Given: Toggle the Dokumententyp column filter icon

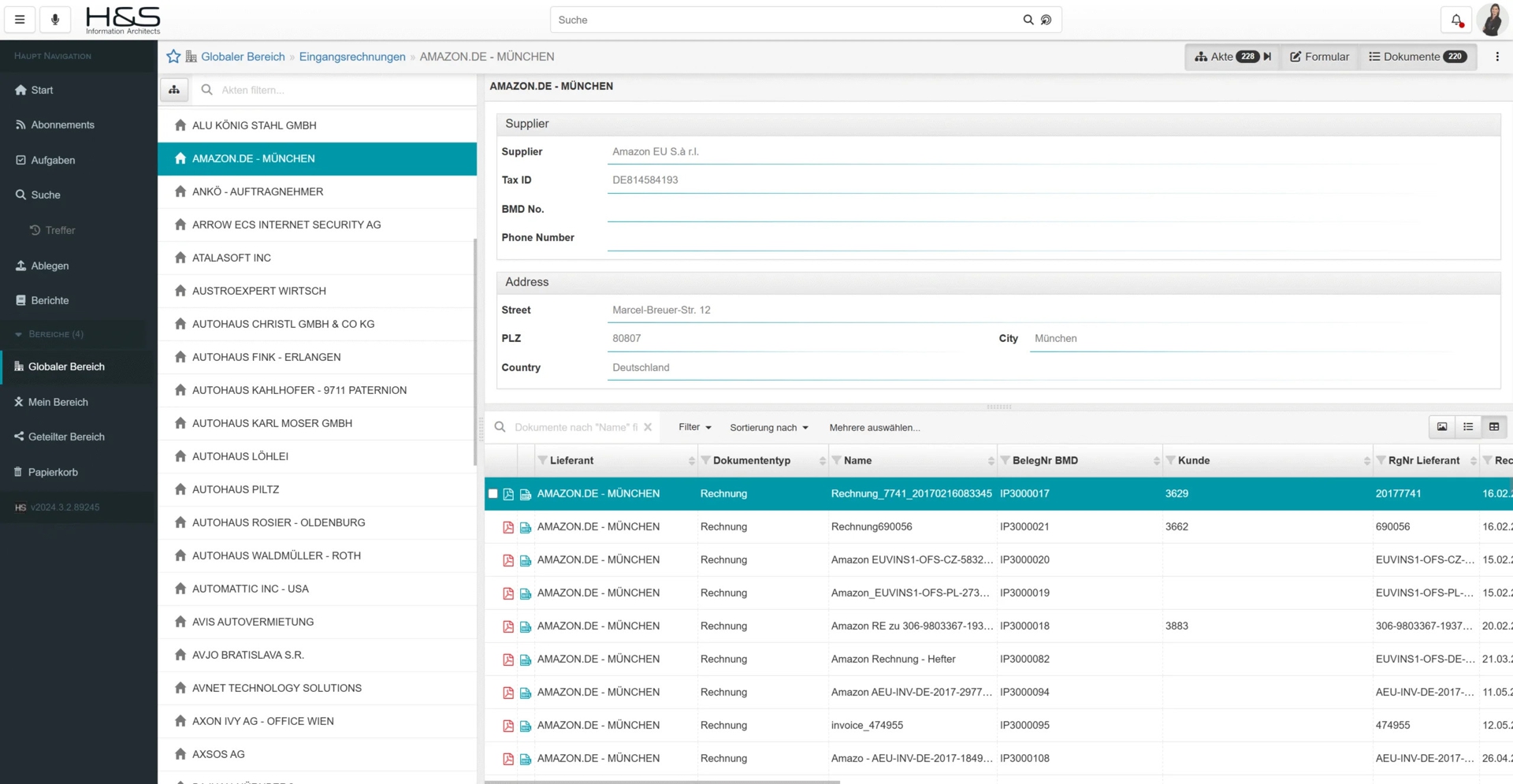Looking at the screenshot, I should [x=705, y=460].
